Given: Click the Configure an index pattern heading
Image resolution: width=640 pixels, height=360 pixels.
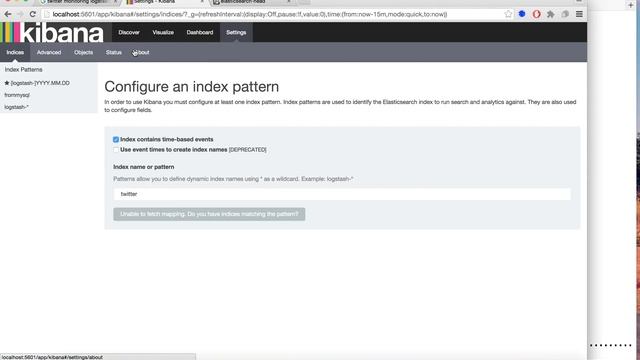Looking at the screenshot, I should pos(191,87).
